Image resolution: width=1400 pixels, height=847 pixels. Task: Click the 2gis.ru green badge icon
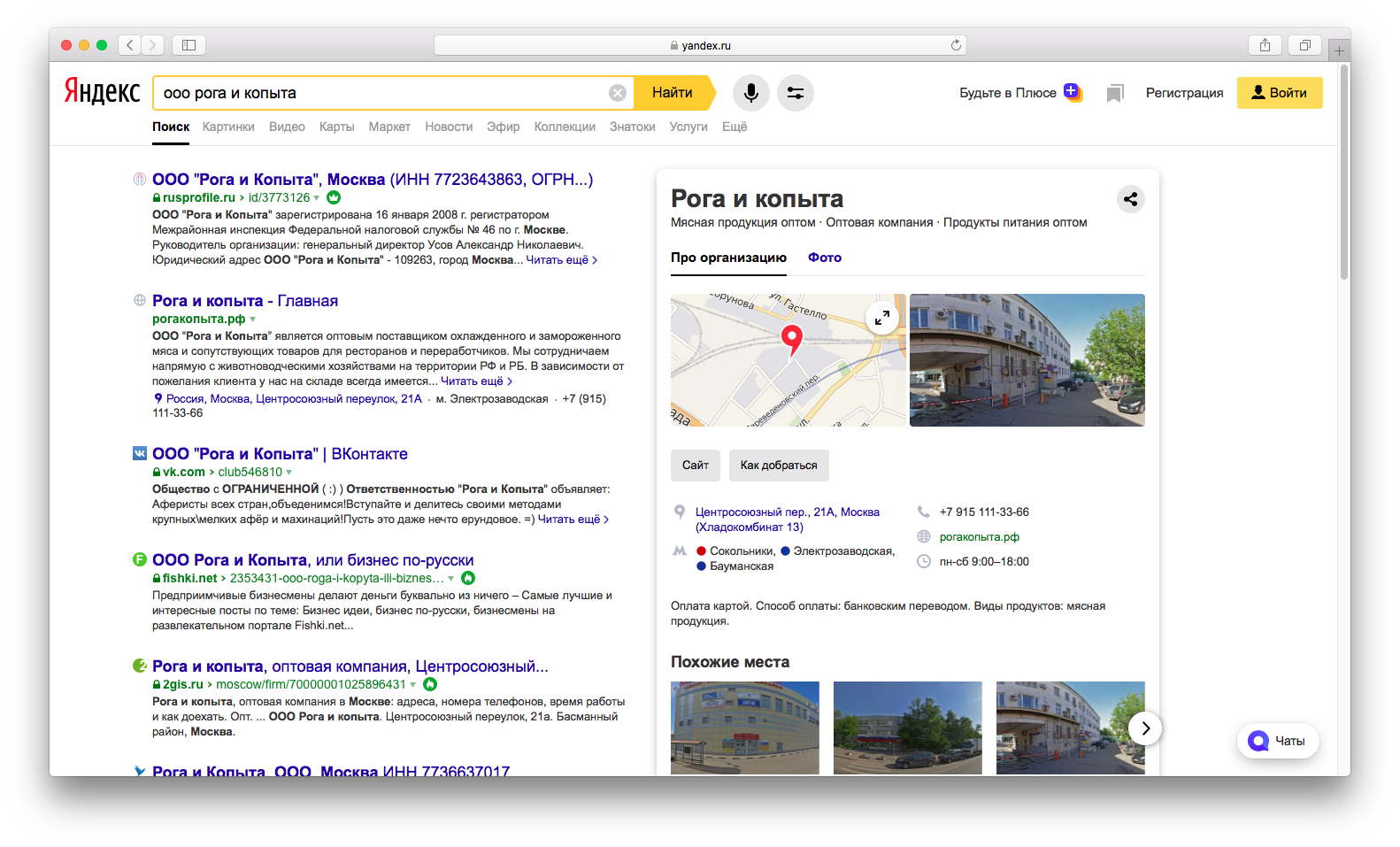(x=430, y=684)
